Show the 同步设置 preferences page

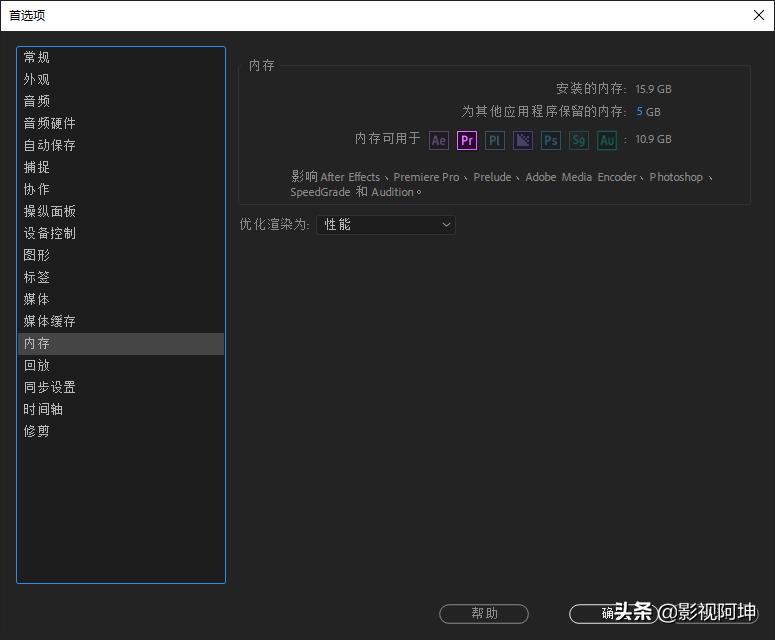(121, 387)
